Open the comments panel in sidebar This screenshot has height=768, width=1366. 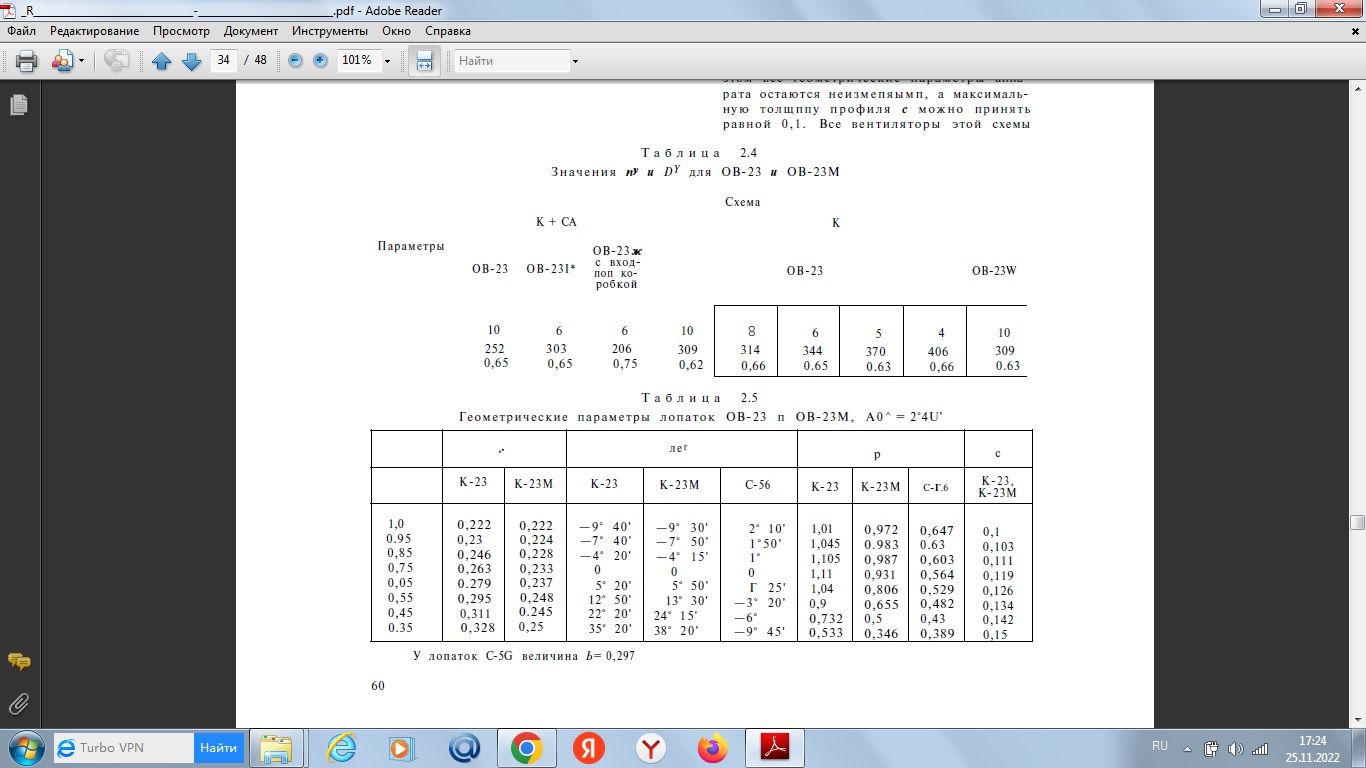(x=18, y=662)
